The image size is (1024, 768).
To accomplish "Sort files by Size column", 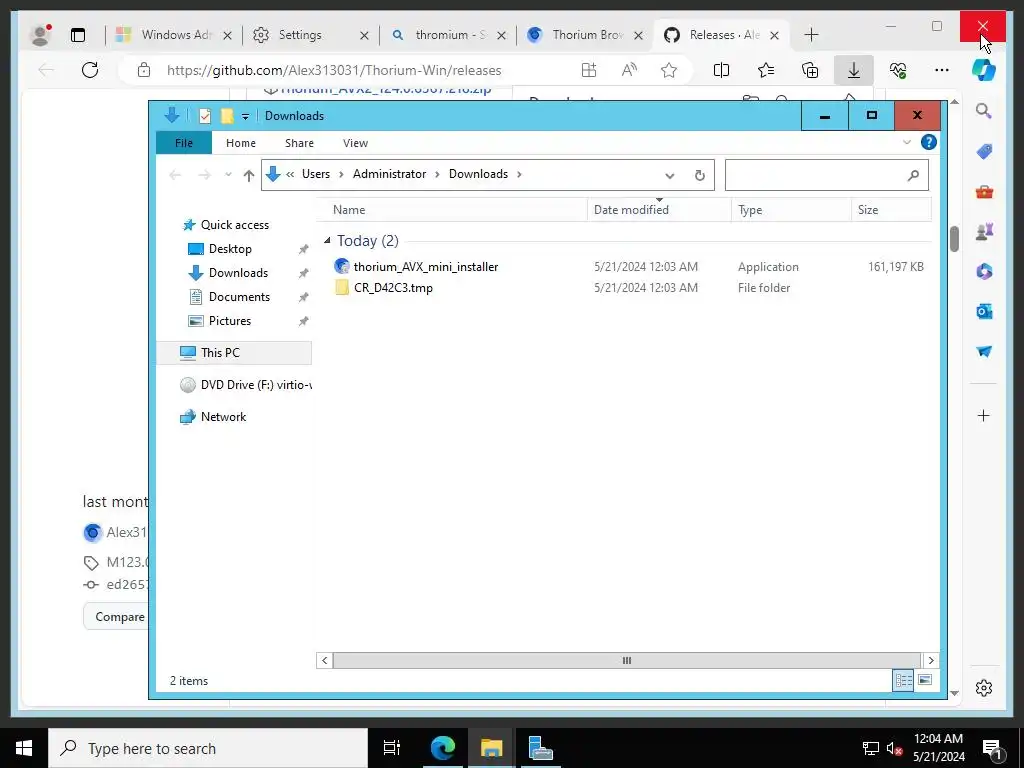I will click(891, 210).
